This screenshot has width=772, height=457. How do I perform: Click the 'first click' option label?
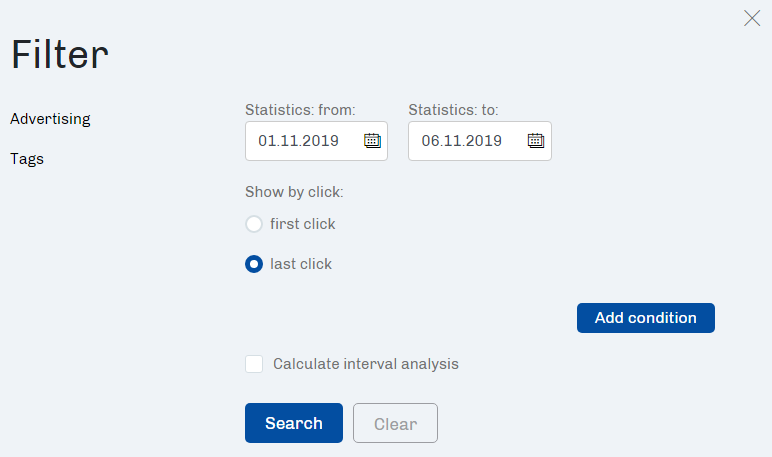click(x=303, y=224)
